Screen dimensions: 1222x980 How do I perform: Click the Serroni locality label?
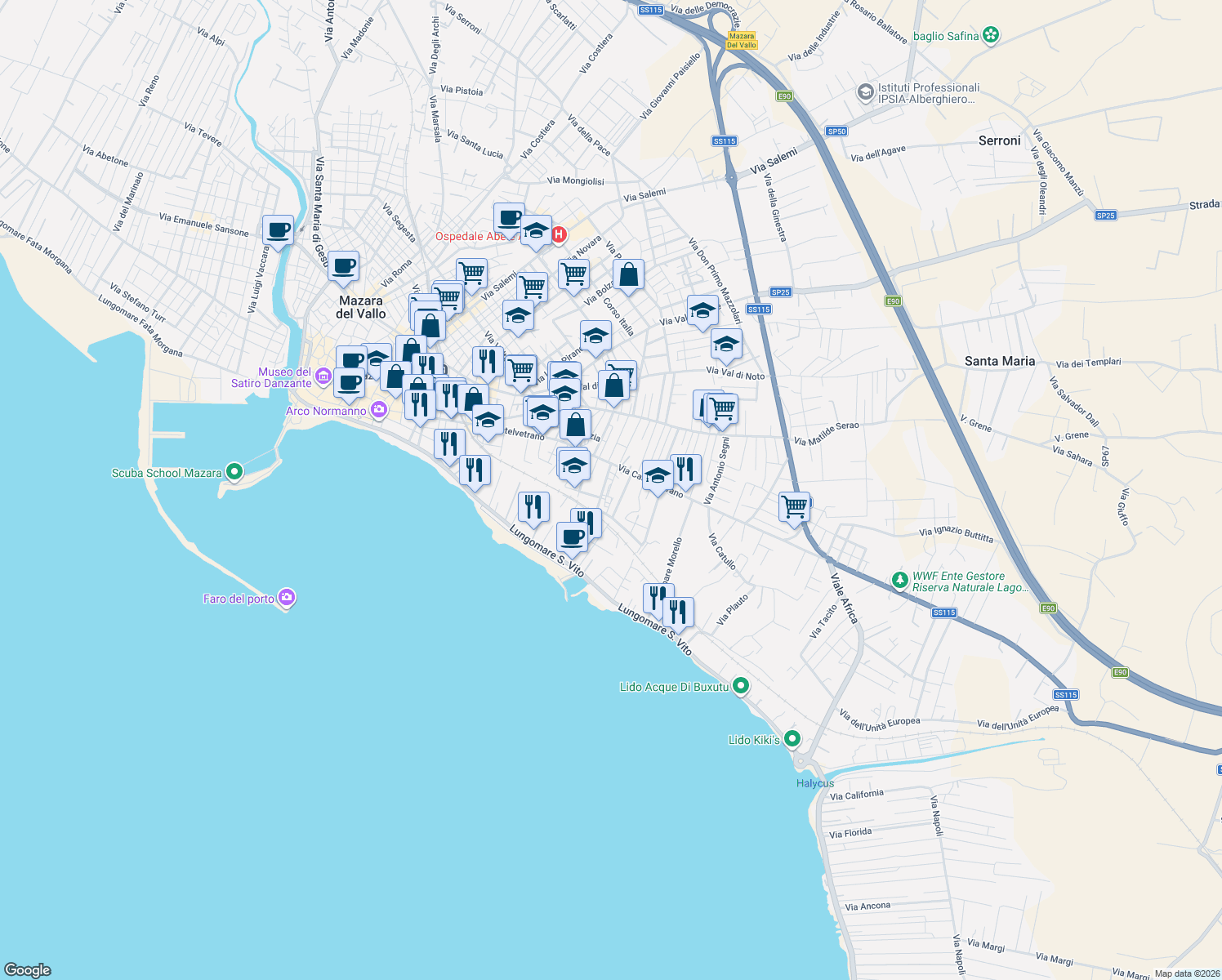pos(1000,140)
